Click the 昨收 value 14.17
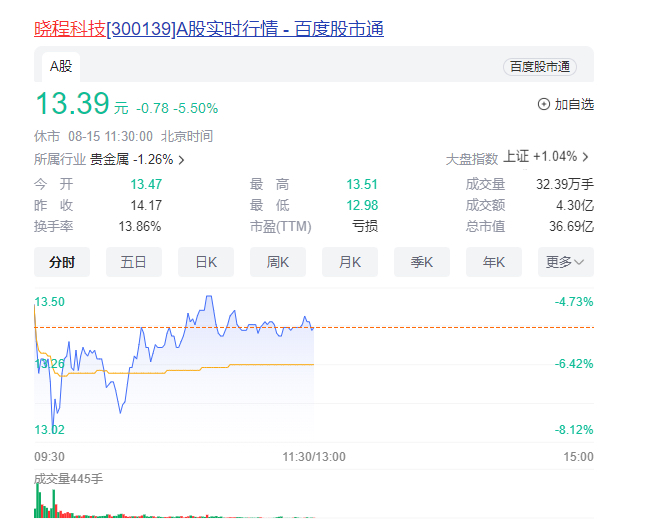Screen dimensions: 649x529 [x=146, y=205]
